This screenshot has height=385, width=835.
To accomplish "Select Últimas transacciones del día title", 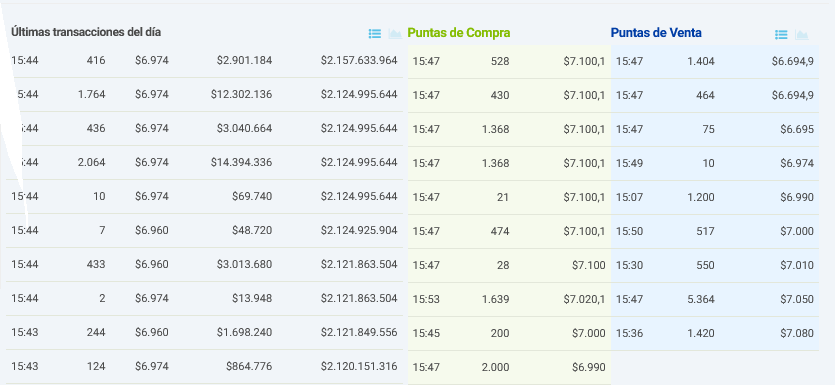I will (x=86, y=32).
